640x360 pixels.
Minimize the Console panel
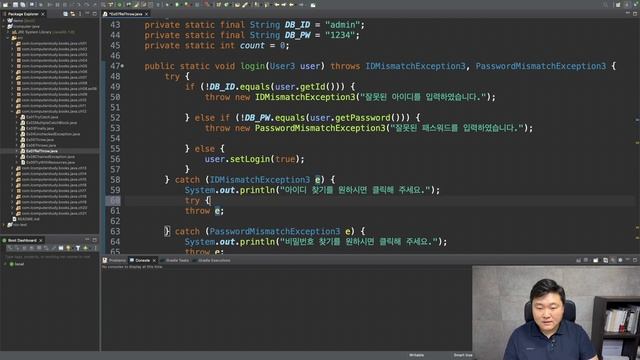pos(628,260)
